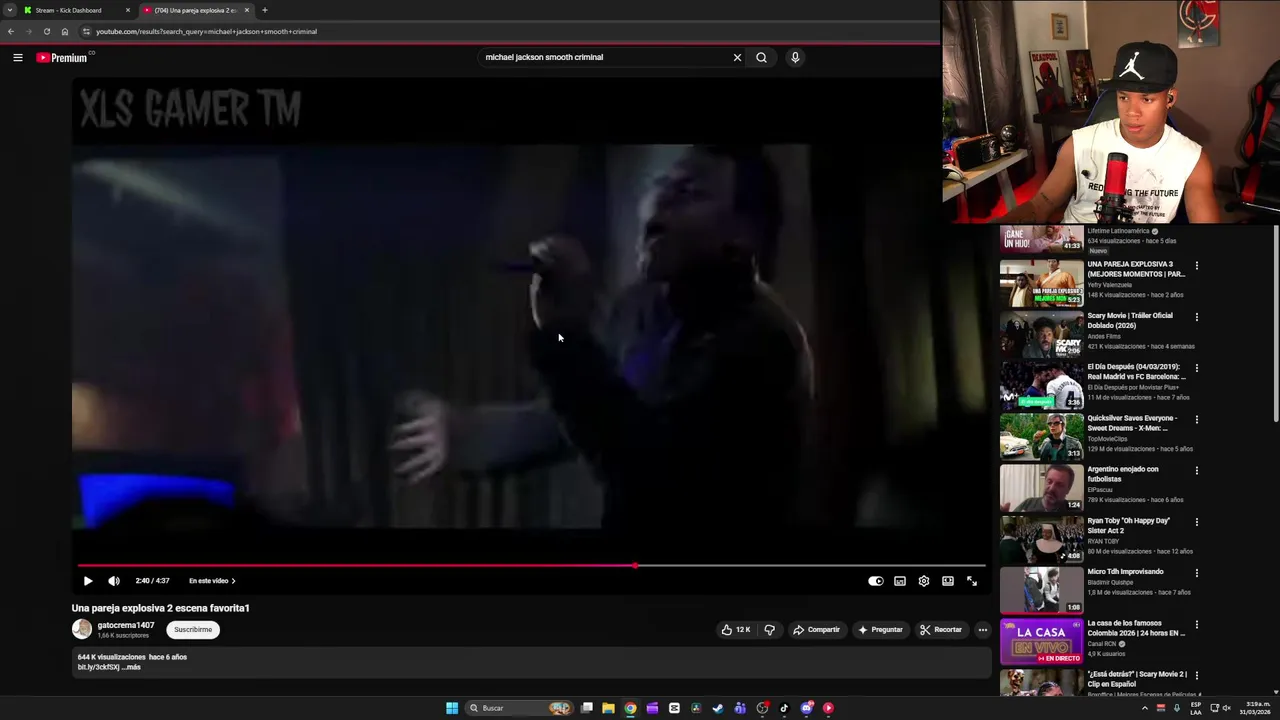Screen dimensions: 1280x720
Task: Create a clip with Recortar
Action: (941, 630)
